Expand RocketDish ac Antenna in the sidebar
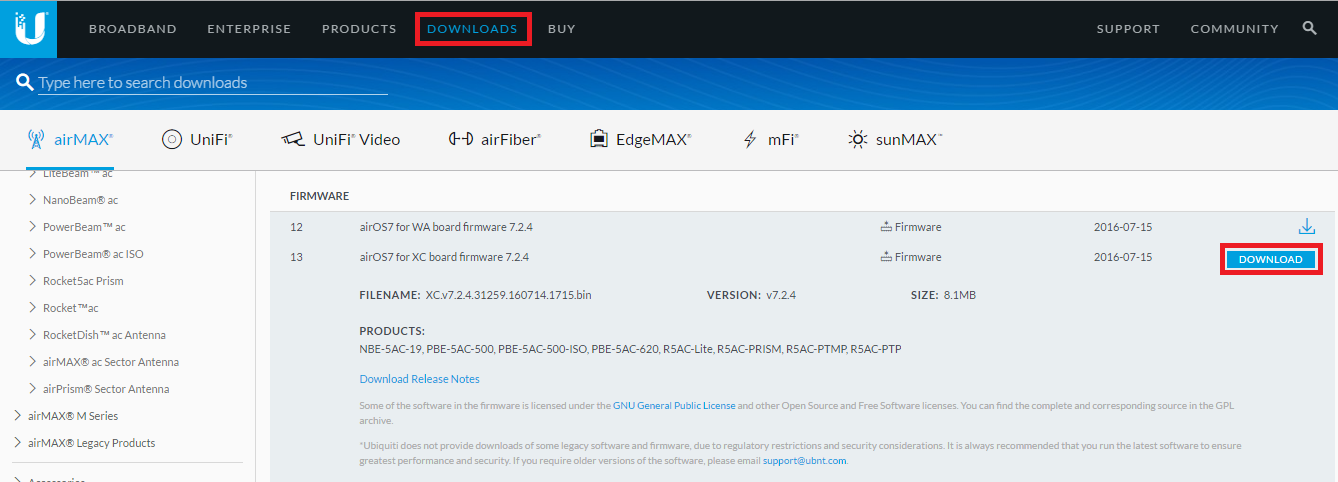 [x=97, y=334]
